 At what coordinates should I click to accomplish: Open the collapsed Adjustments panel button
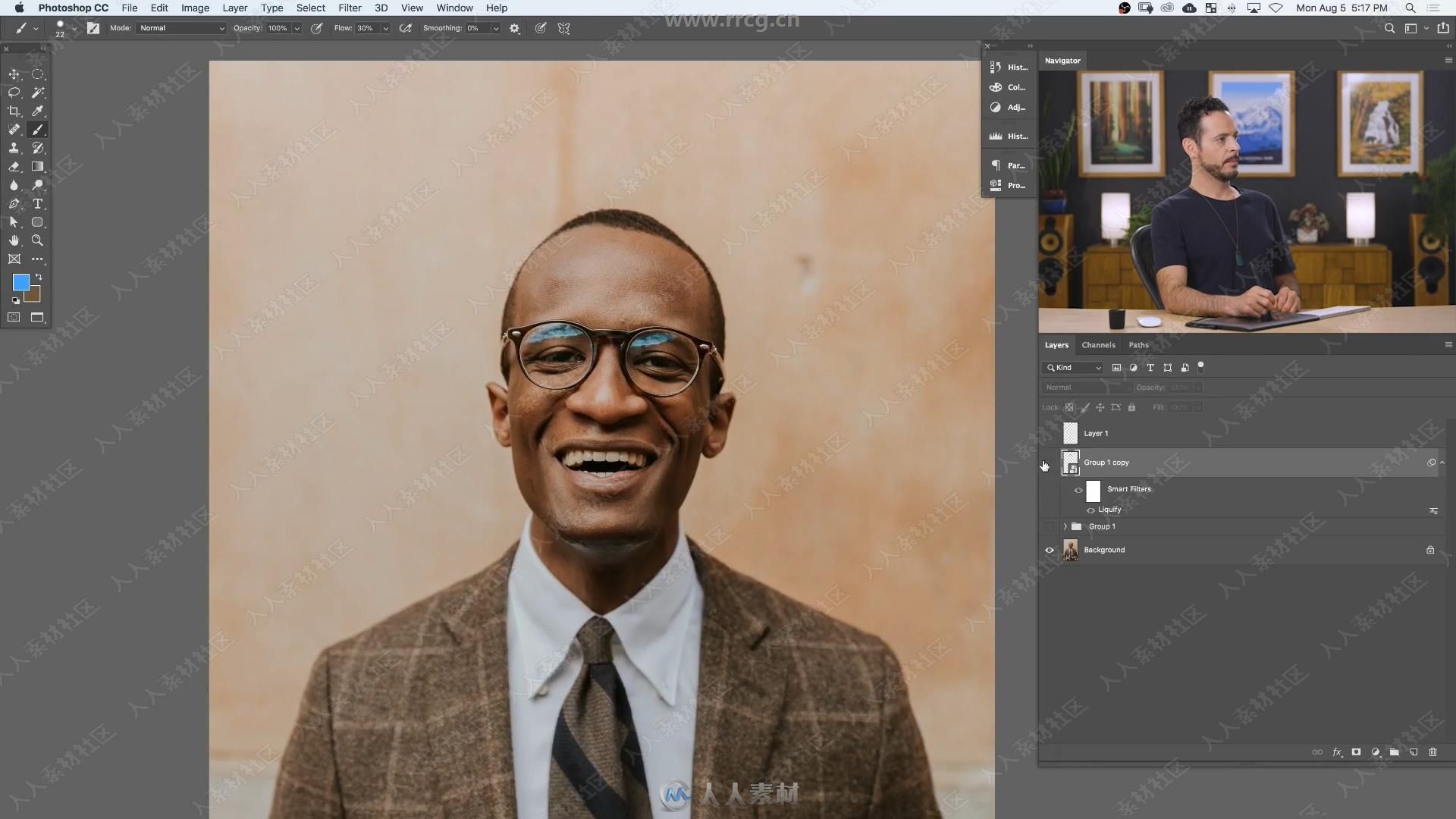[1009, 108]
